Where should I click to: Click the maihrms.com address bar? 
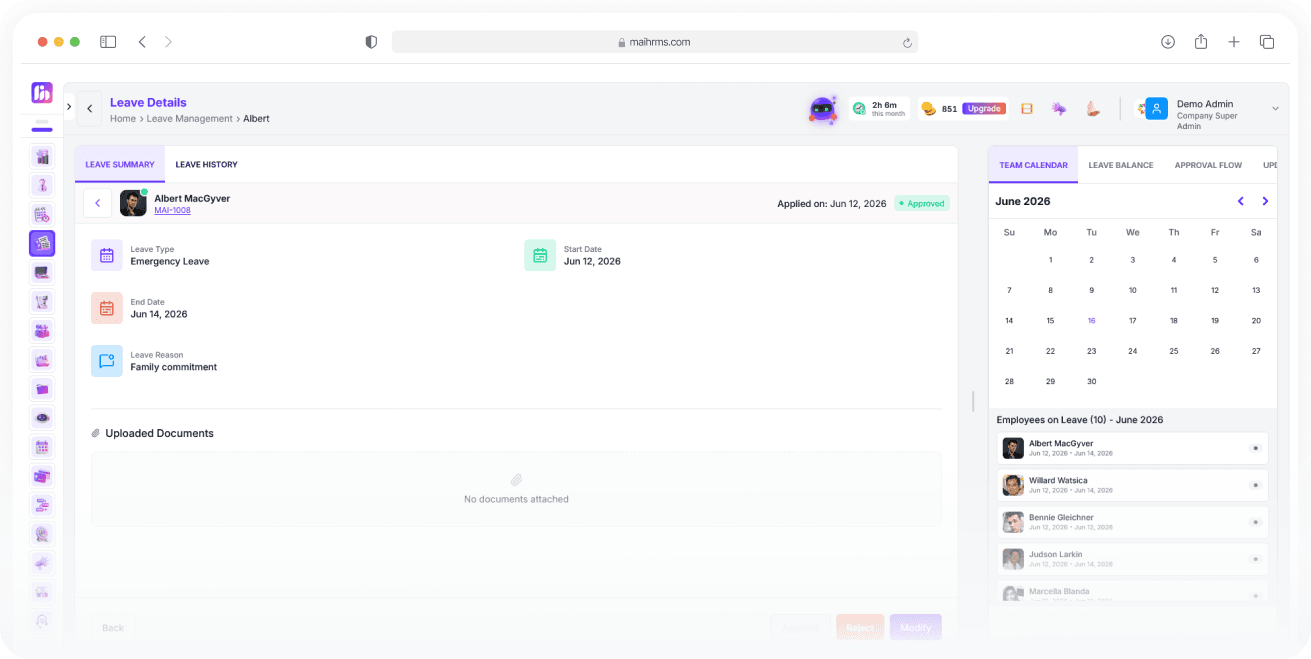654,42
